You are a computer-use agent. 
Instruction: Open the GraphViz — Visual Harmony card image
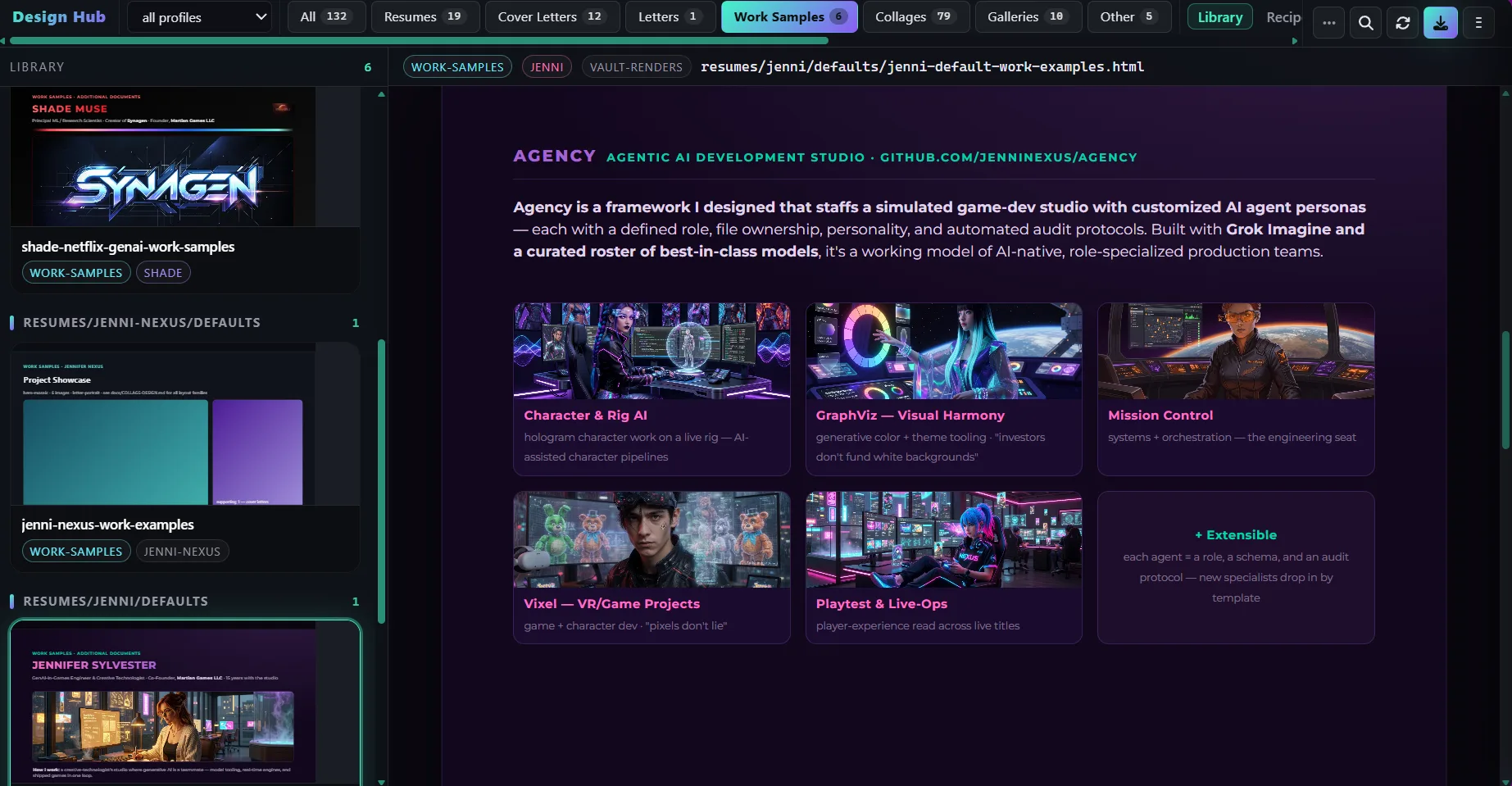[x=944, y=351]
